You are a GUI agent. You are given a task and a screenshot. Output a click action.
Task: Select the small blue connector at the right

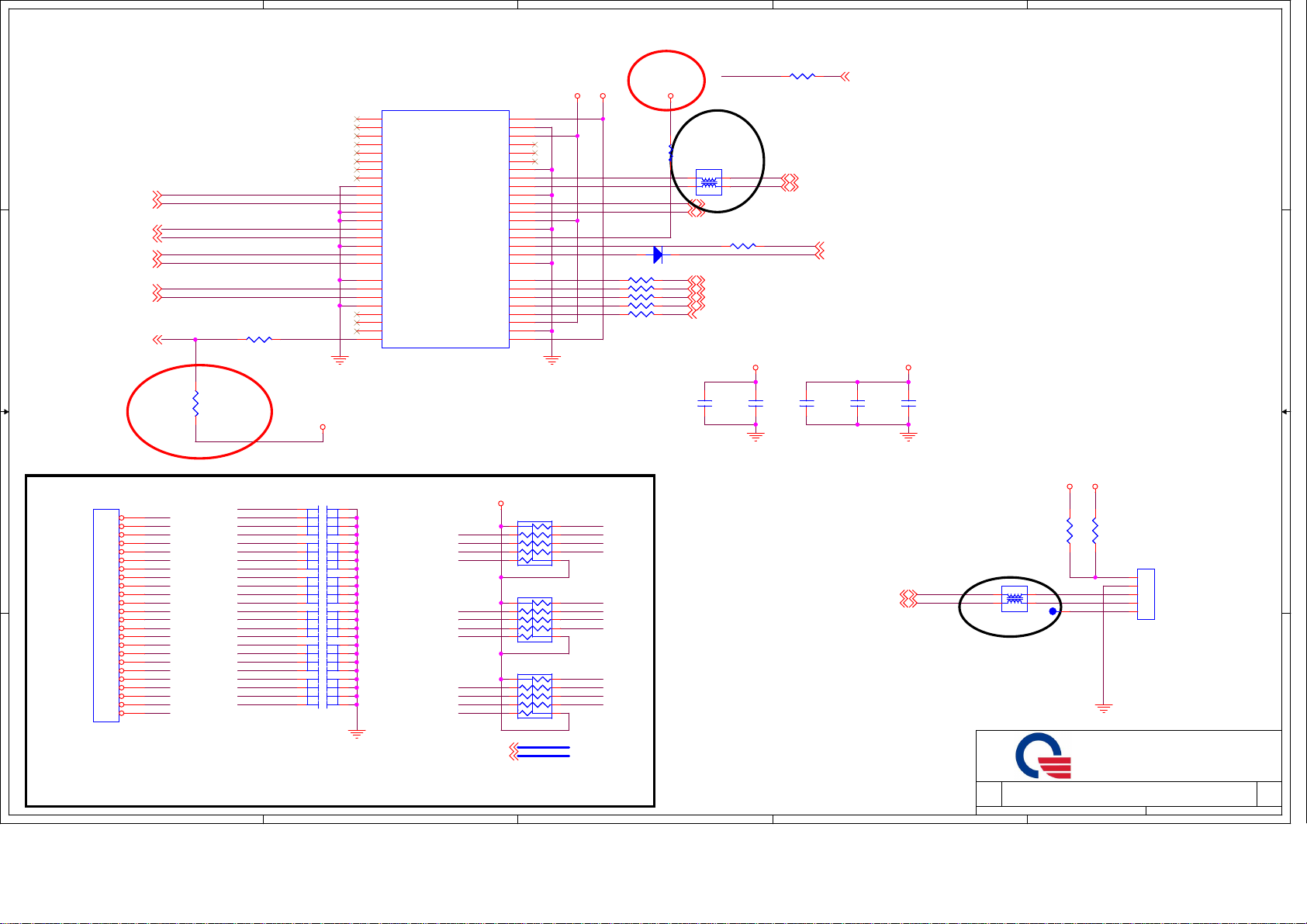click(x=1146, y=594)
